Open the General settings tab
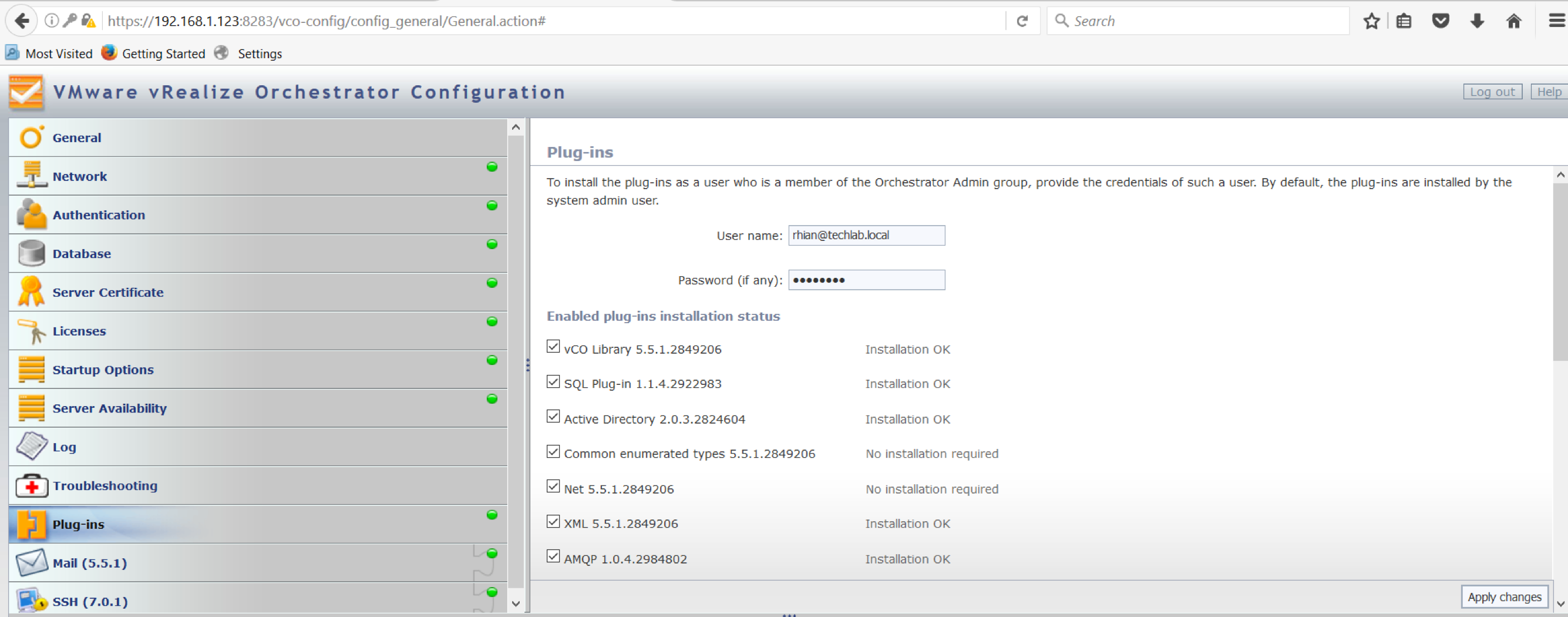The image size is (1568, 617). click(x=258, y=138)
